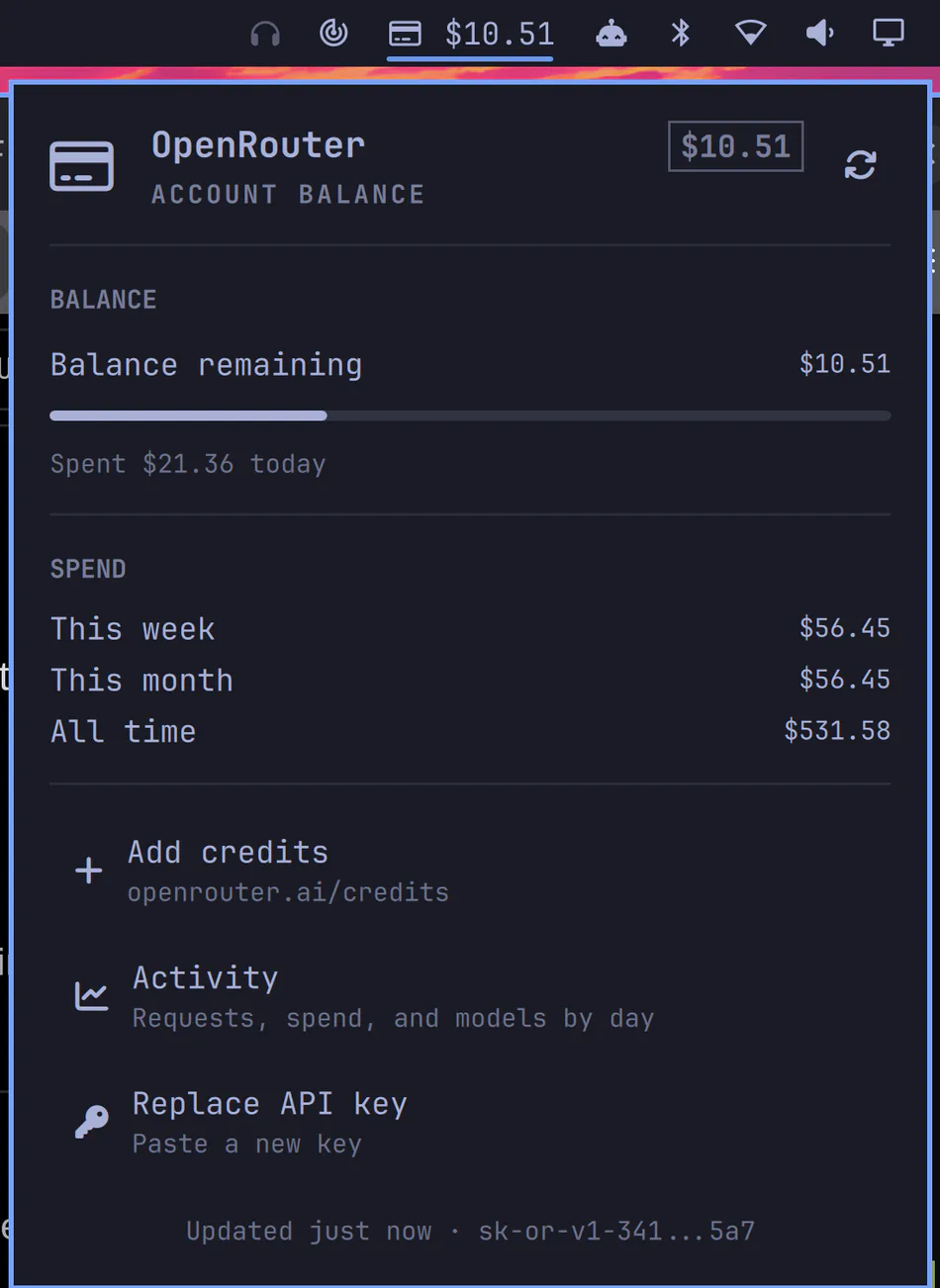Click the OpenRouter credit card header icon
The image size is (940, 1288).
pos(81,166)
